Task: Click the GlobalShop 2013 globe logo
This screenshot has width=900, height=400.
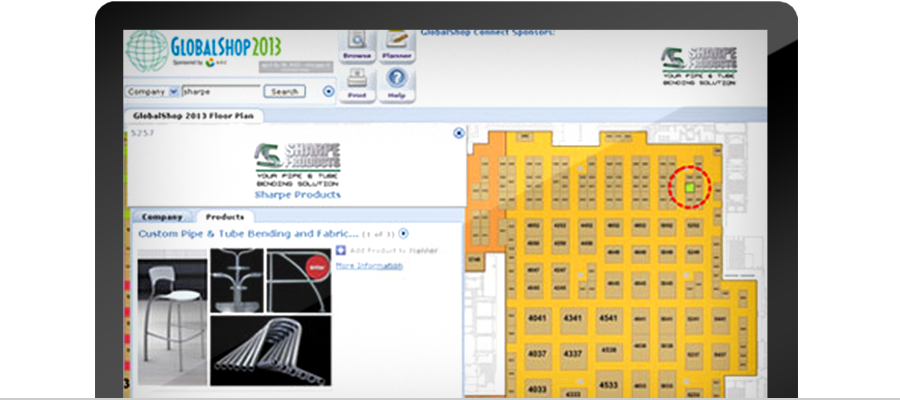Action: coord(146,51)
